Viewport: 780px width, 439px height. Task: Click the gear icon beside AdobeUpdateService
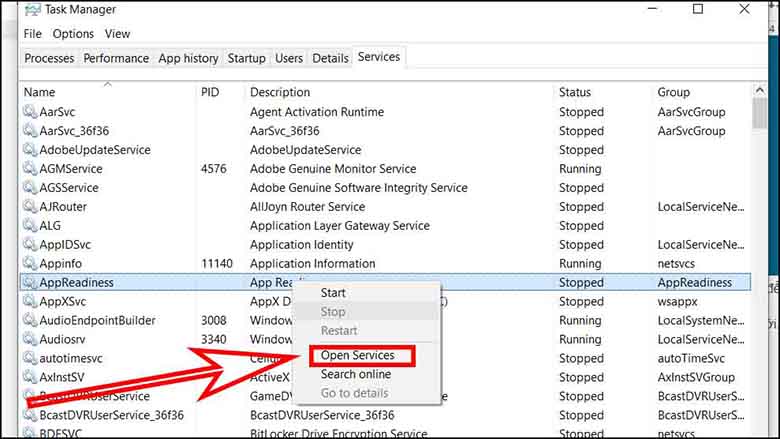tap(30, 150)
